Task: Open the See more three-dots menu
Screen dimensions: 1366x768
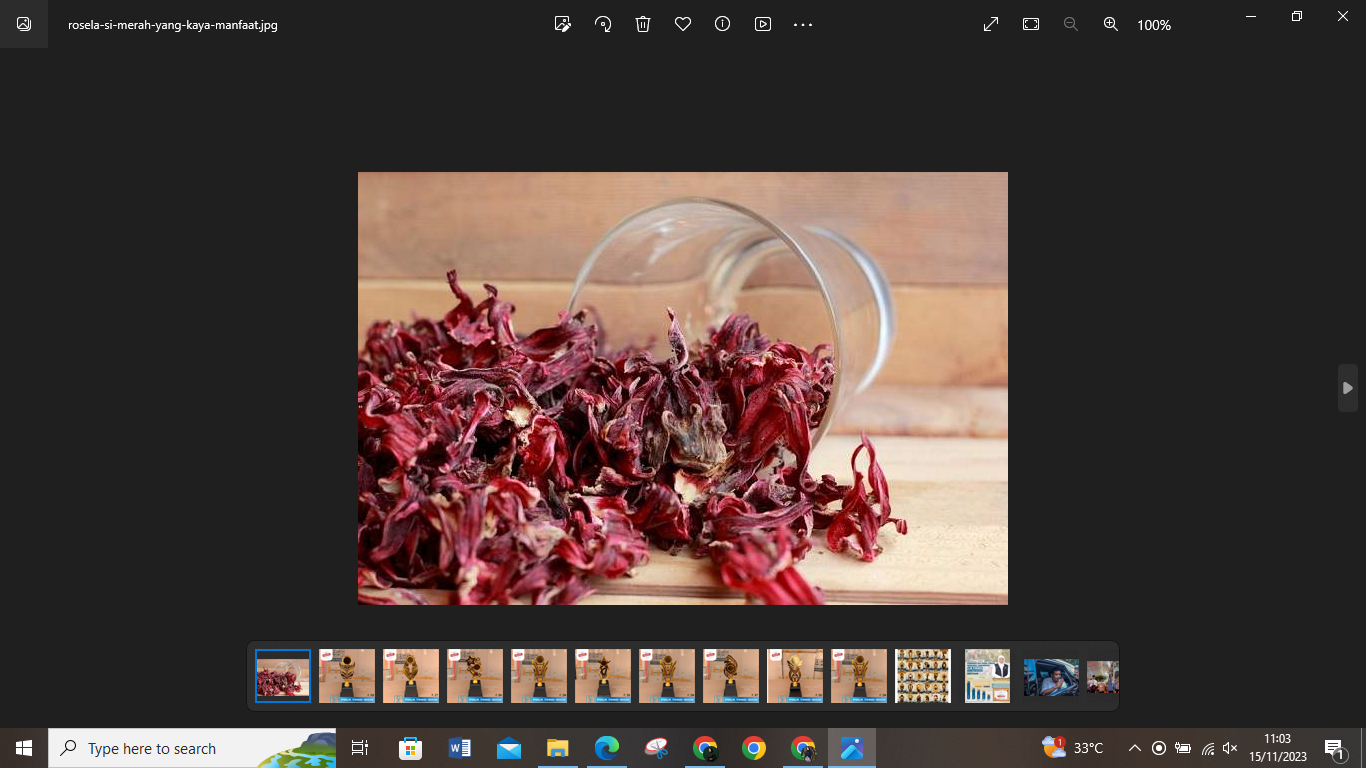Action: click(803, 24)
